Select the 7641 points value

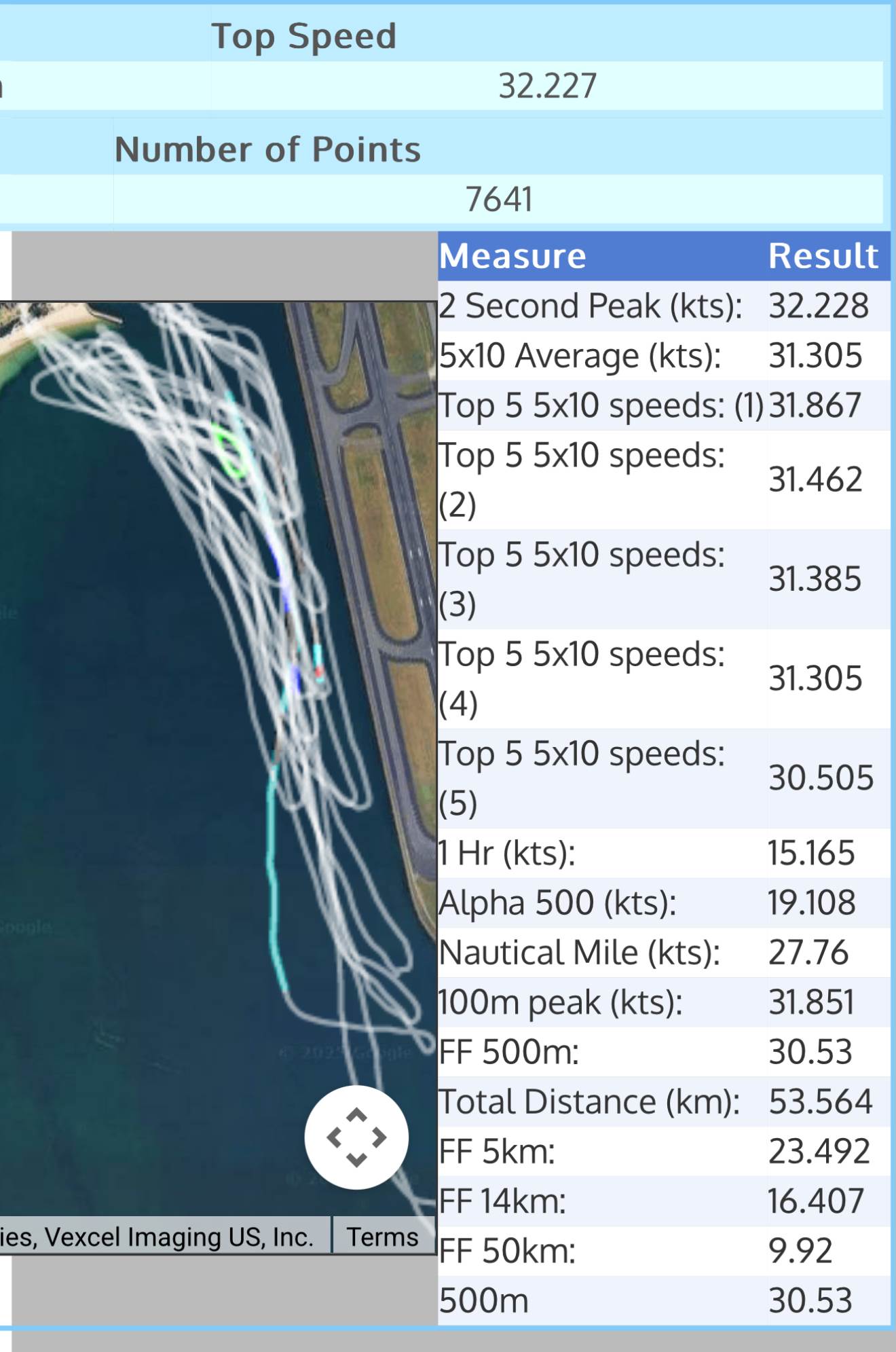point(499,200)
